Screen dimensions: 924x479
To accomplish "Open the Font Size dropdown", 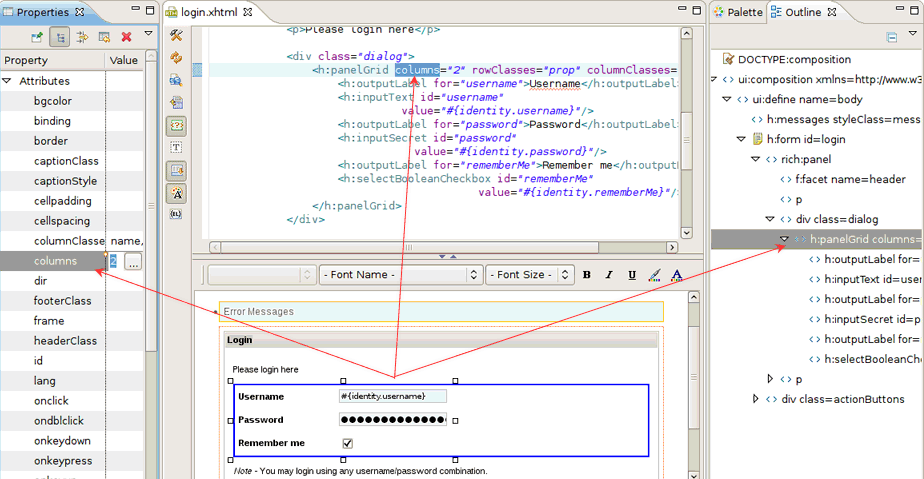I will 529,275.
